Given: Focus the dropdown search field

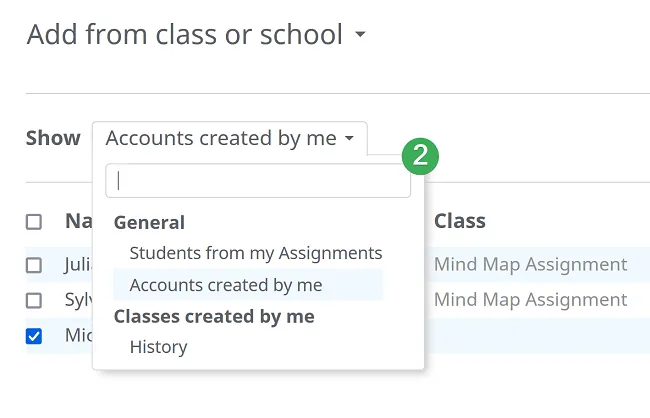Looking at the screenshot, I should (258, 181).
